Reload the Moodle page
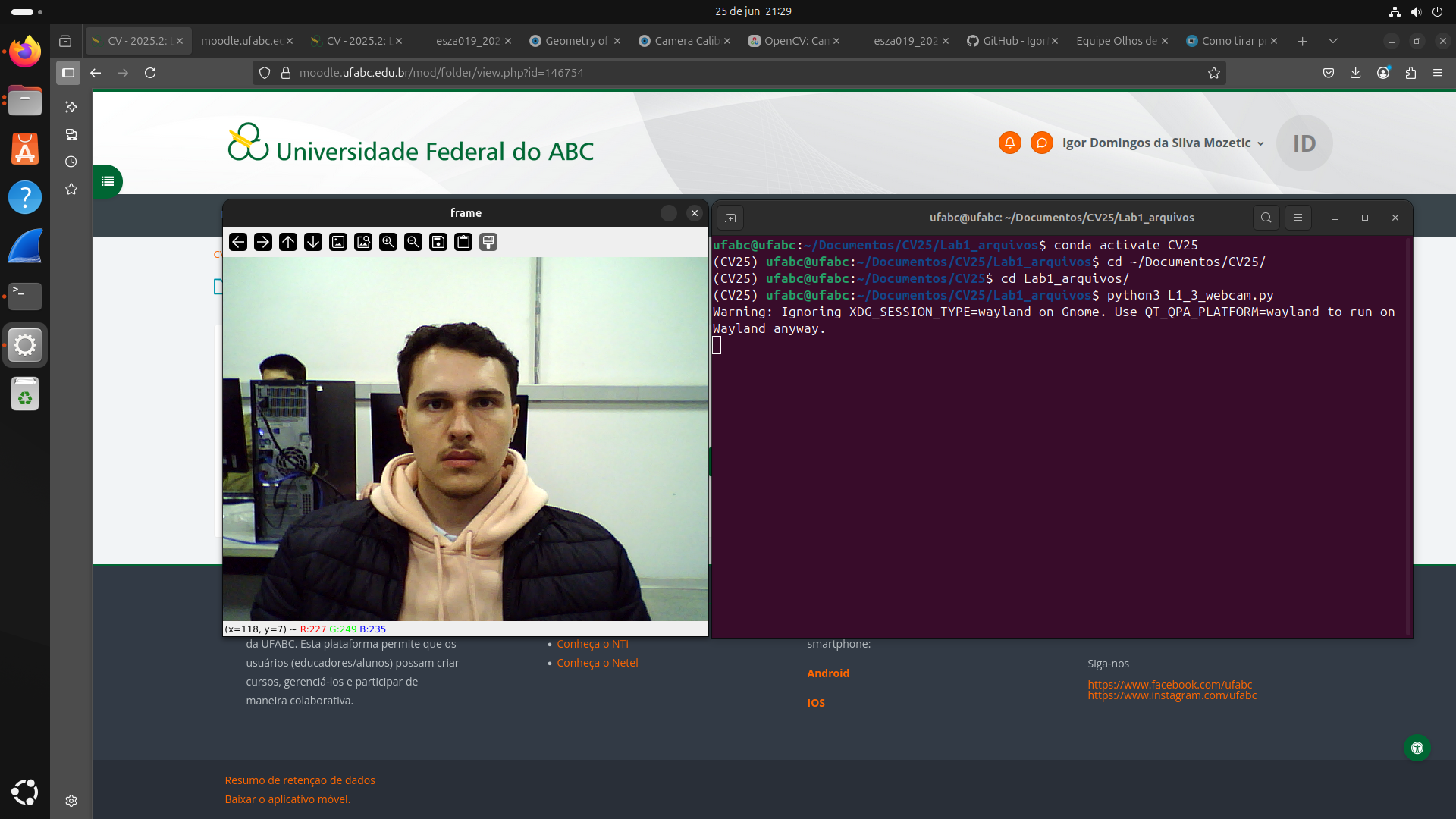Screen dimensions: 1456x819 coord(150,73)
